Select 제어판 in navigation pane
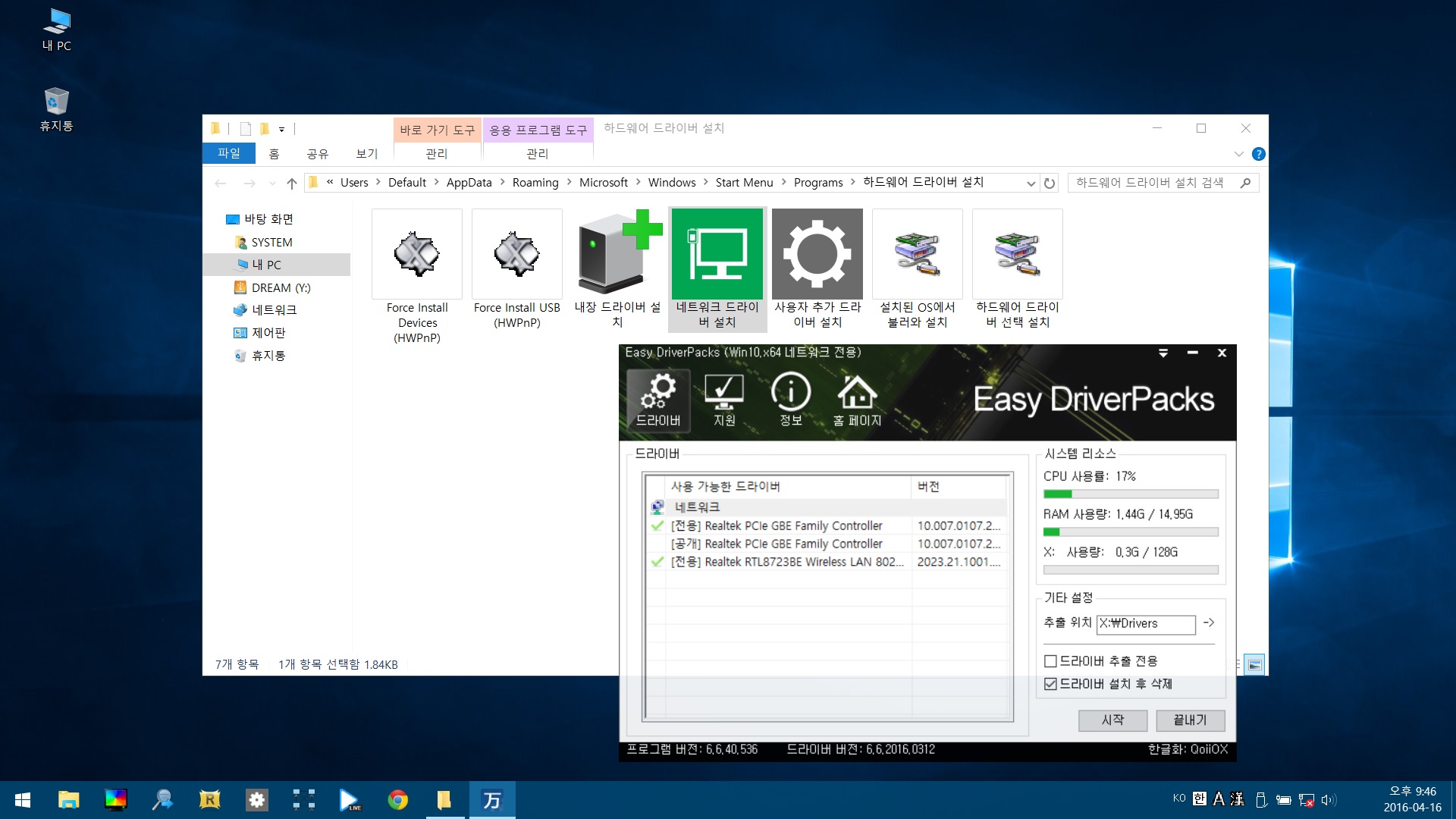1456x819 pixels. 268,333
